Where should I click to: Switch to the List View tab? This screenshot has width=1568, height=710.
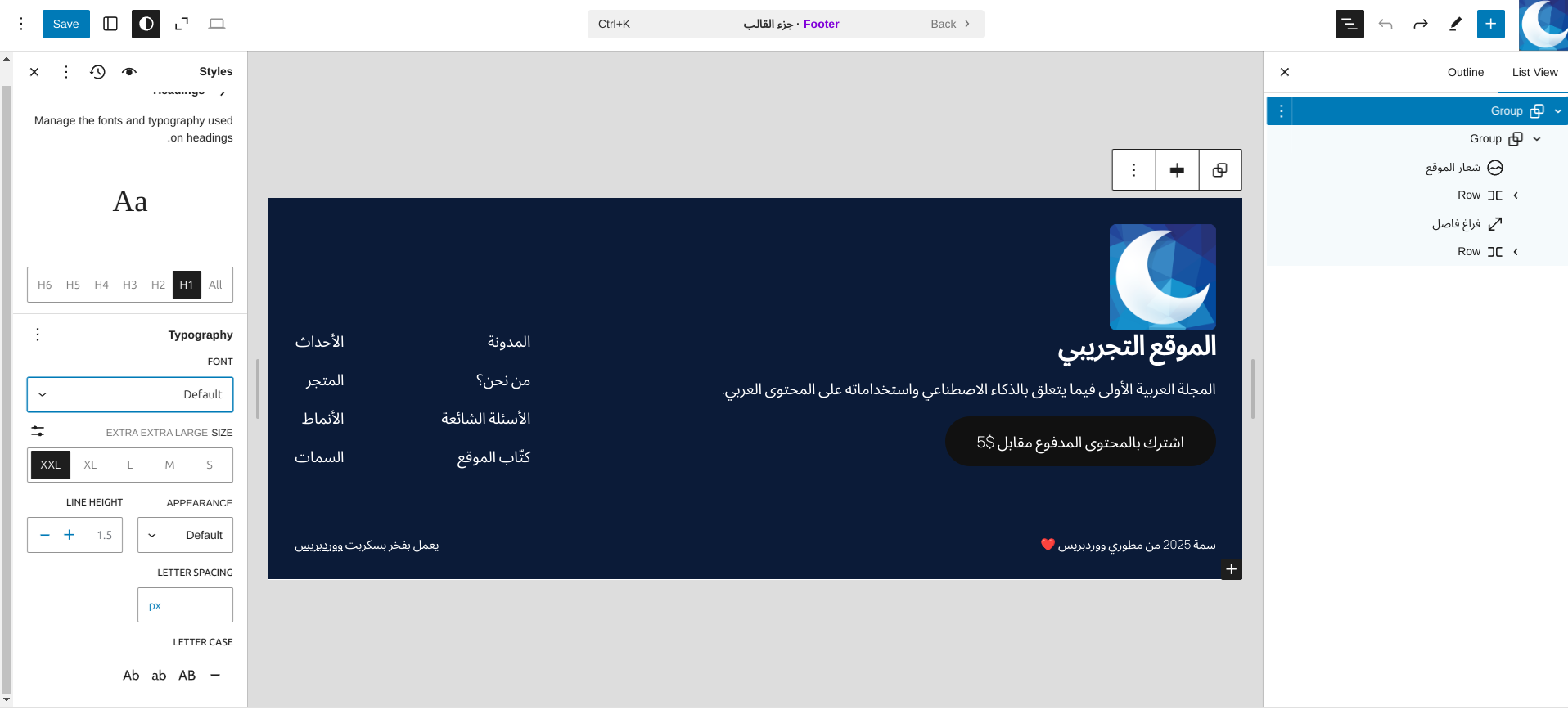(1534, 72)
